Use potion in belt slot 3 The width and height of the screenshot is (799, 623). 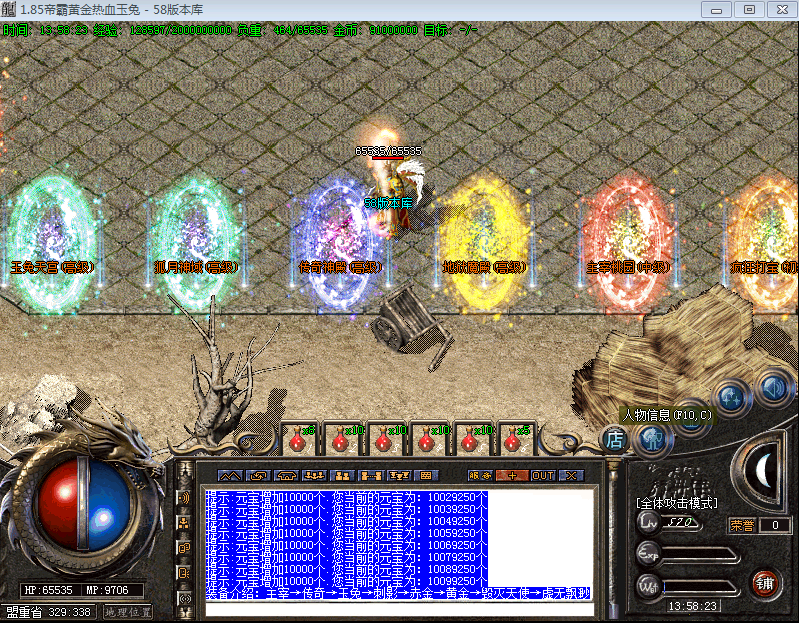387,439
